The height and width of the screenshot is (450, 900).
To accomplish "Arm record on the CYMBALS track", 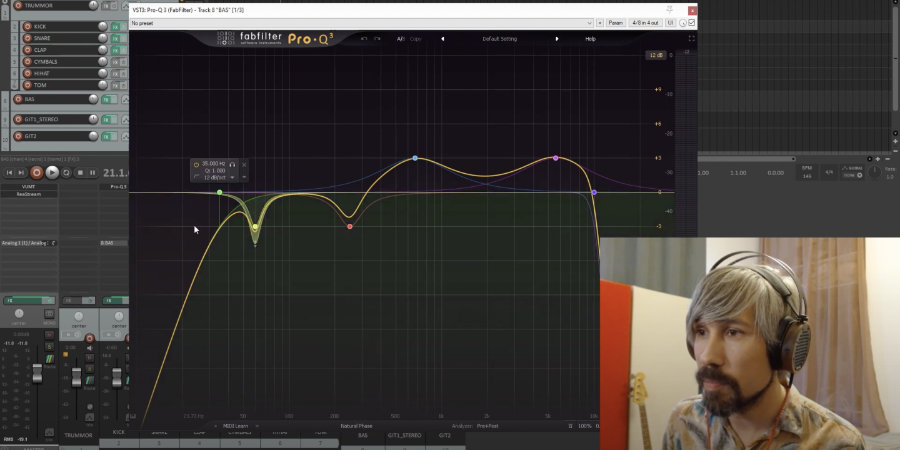I will pyautogui.click(x=27, y=61).
